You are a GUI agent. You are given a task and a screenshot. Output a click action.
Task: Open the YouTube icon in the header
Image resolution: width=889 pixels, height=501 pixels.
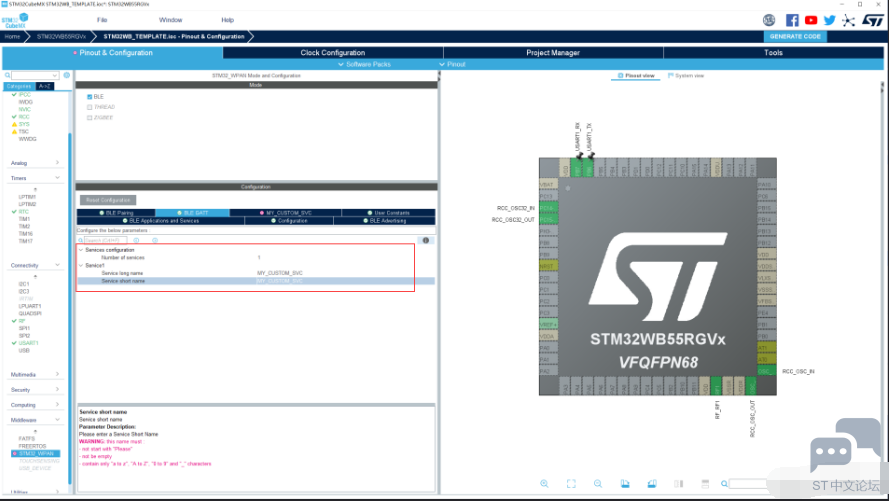811,20
